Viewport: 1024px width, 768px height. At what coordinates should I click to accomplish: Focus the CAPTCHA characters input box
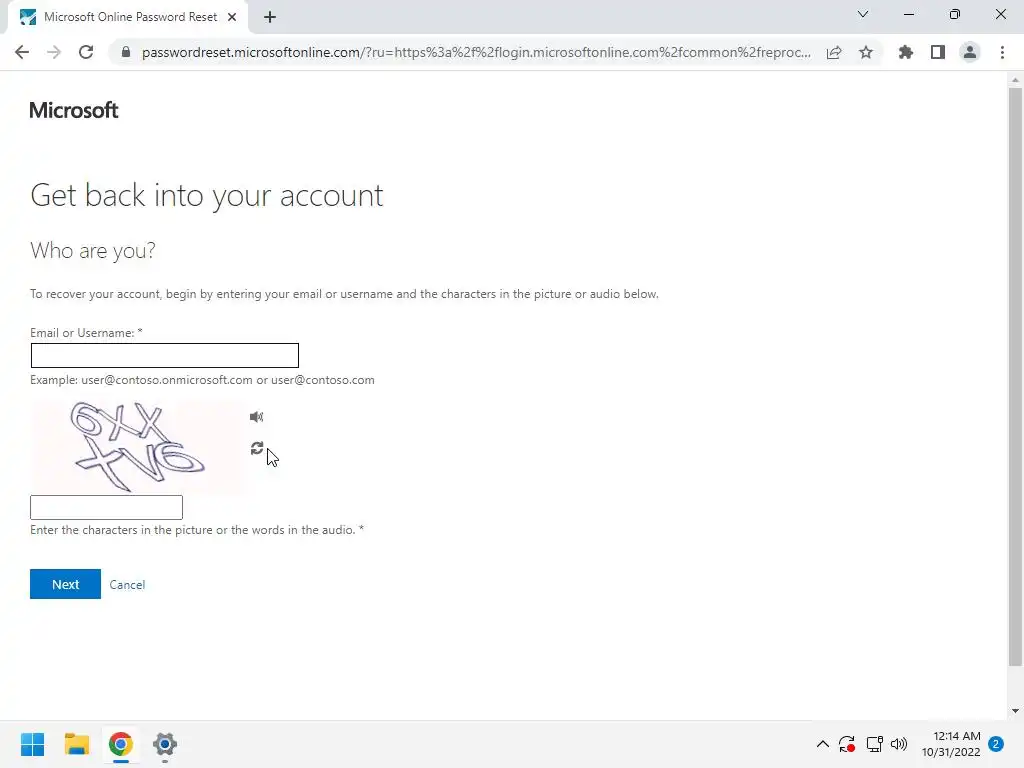tap(106, 507)
